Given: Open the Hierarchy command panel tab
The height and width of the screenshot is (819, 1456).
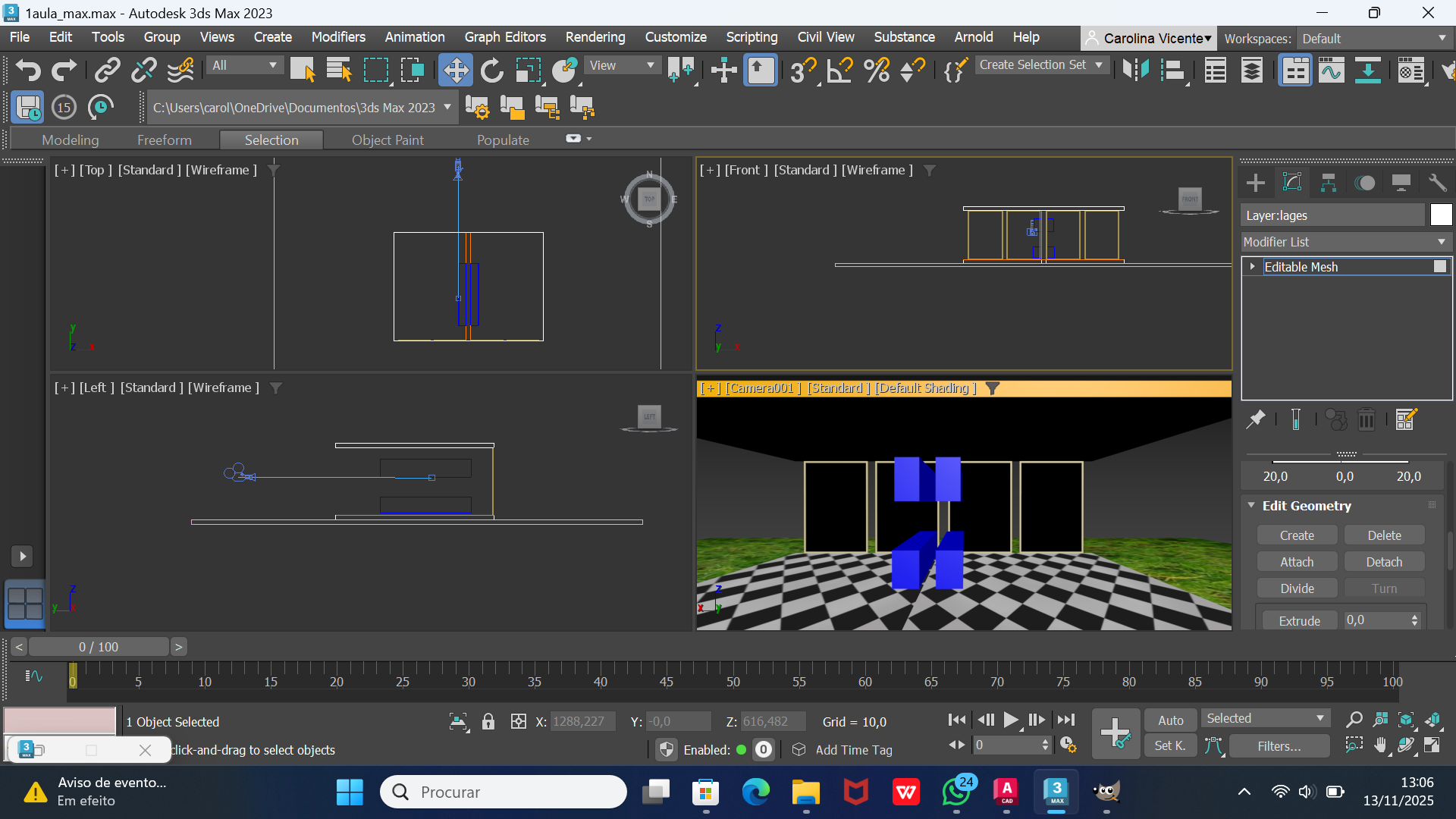Looking at the screenshot, I should pos(1328,183).
